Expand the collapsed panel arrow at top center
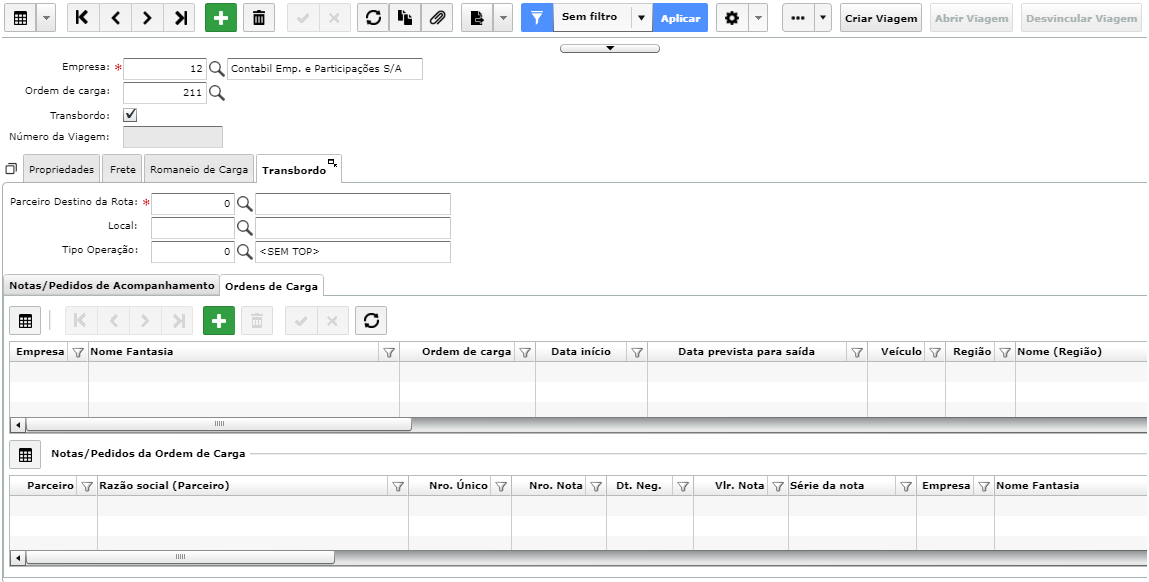1149x582 pixels. click(x=610, y=48)
